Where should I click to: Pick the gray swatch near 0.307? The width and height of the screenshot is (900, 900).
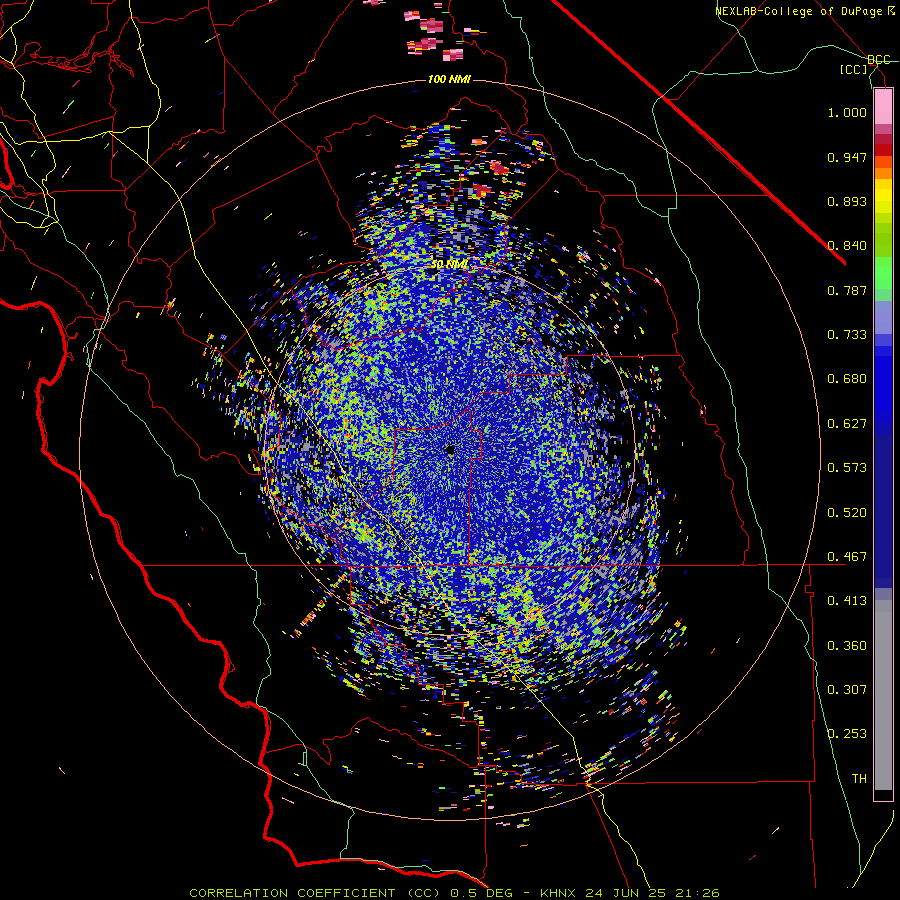(883, 695)
